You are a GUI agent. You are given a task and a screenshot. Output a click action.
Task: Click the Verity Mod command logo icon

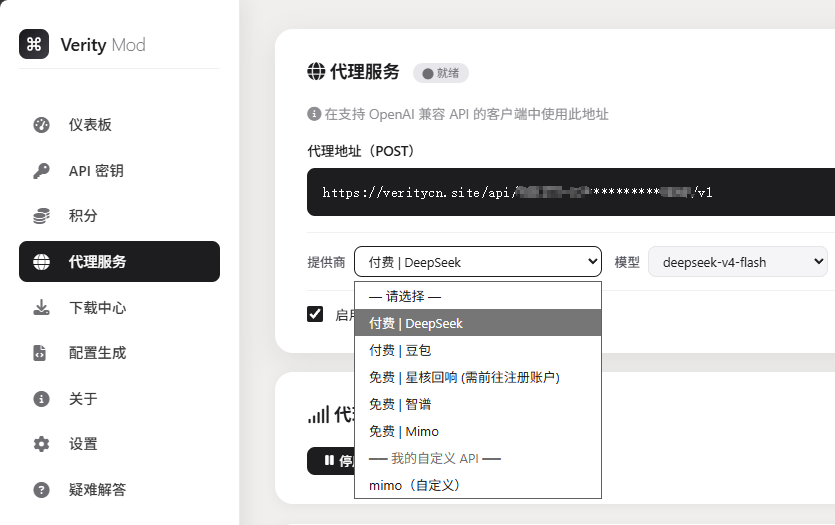(34, 44)
